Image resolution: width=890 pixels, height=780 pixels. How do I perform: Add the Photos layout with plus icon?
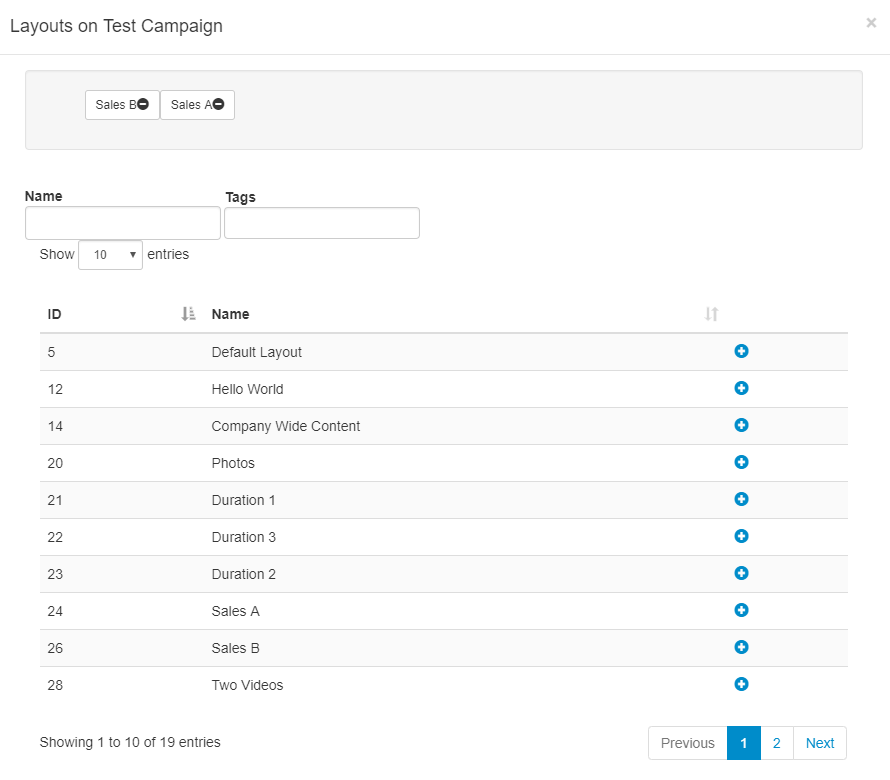741,462
